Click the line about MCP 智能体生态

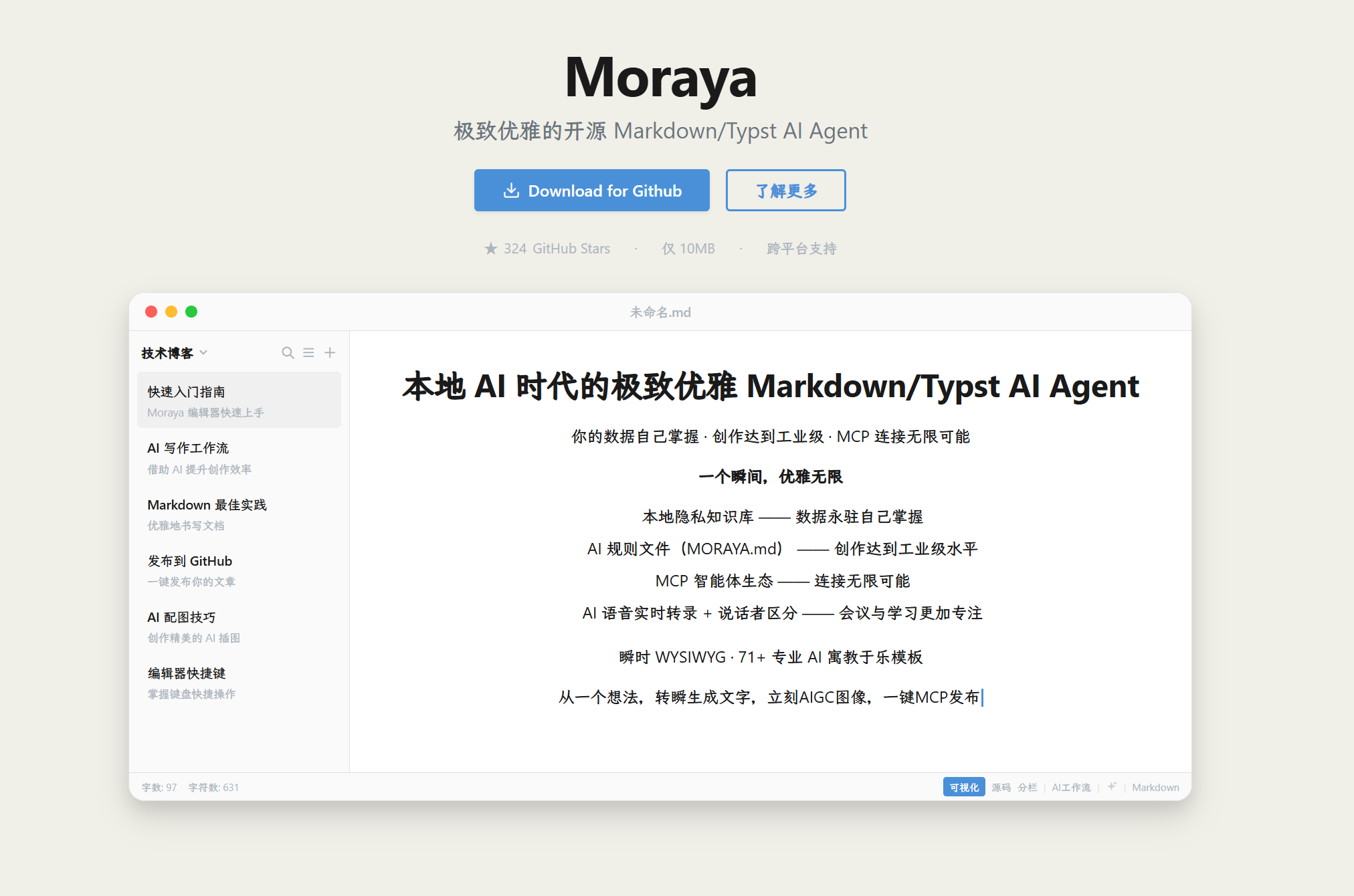point(782,581)
